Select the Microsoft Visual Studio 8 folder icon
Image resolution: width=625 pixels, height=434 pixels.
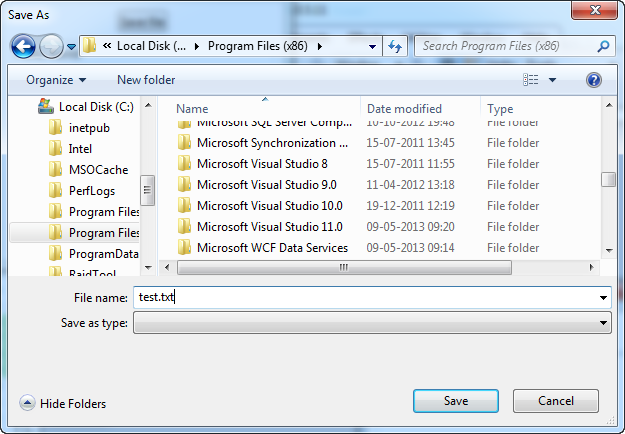184,164
